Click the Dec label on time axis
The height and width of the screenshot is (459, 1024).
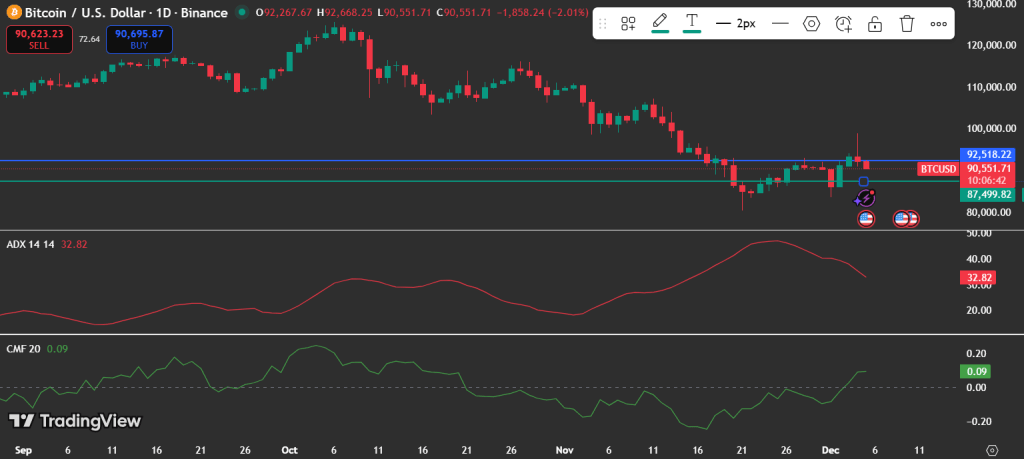pos(830,451)
